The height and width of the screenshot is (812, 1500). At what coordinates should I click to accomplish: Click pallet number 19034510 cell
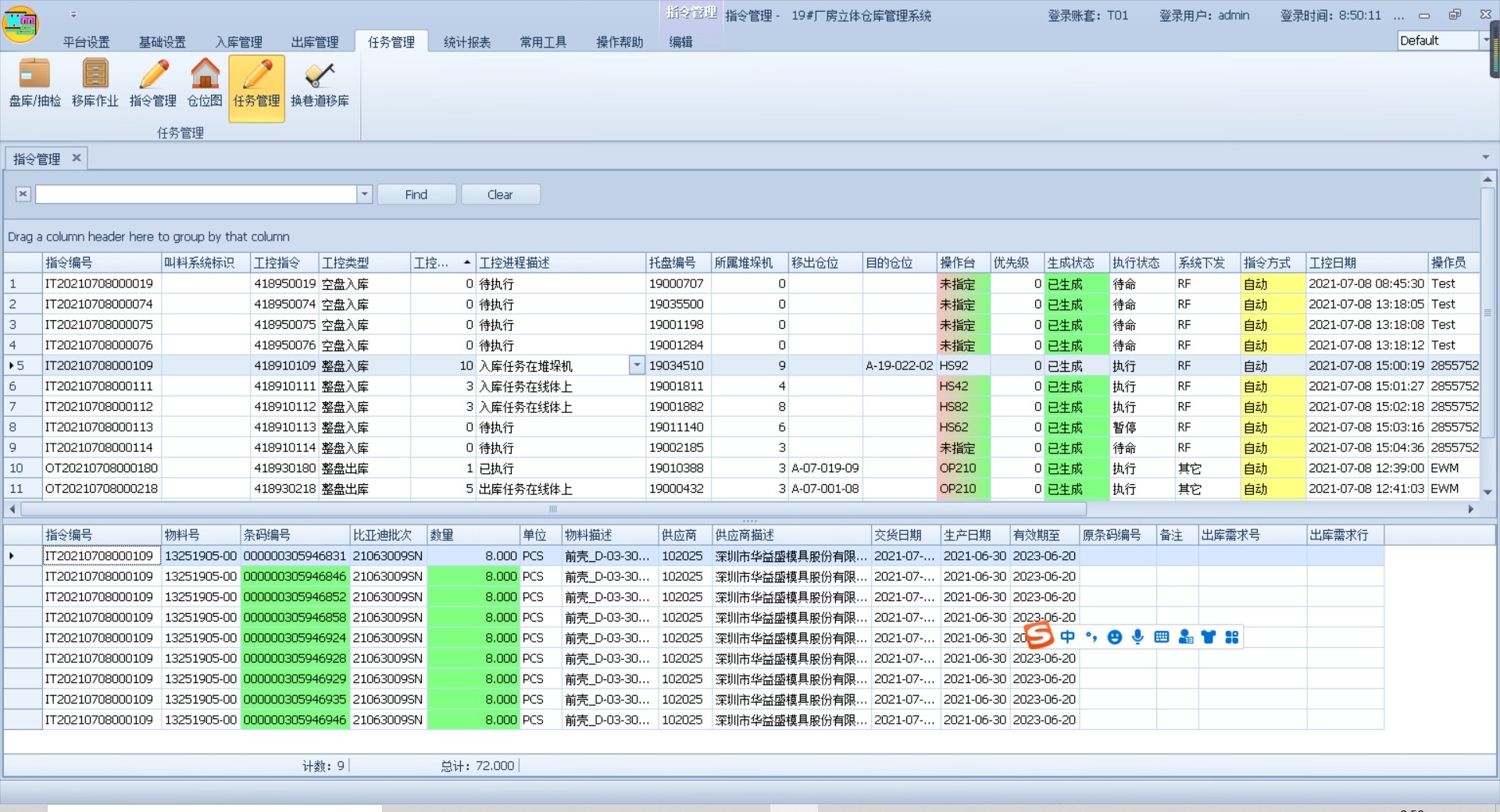pyautogui.click(x=678, y=365)
